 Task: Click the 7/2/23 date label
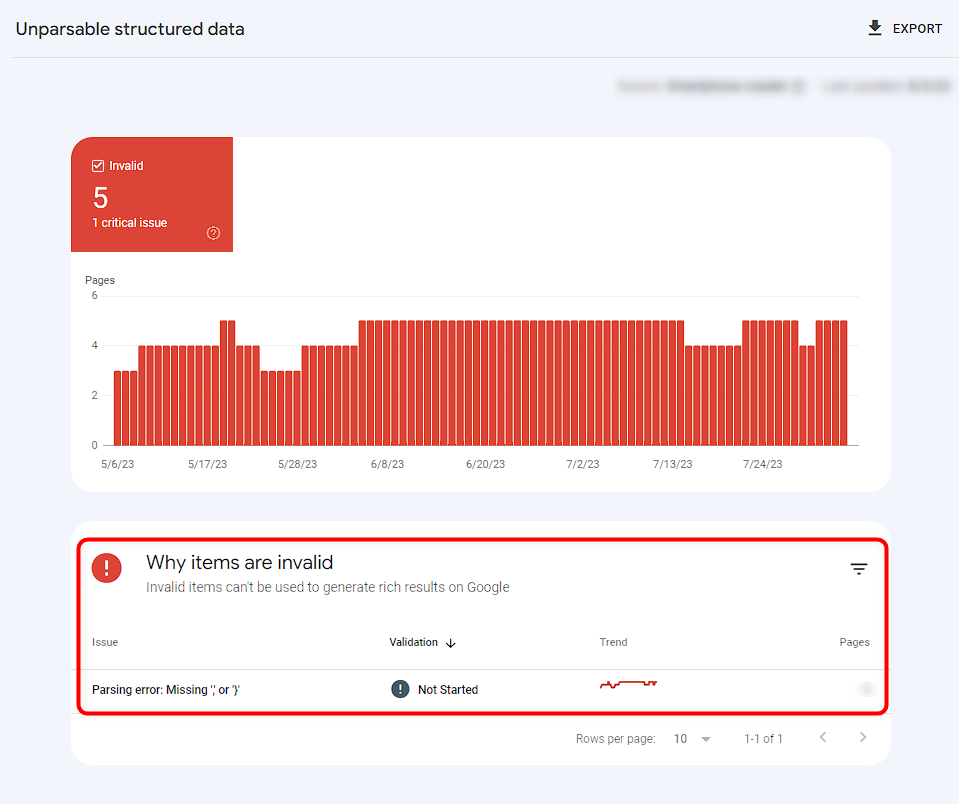click(582, 464)
